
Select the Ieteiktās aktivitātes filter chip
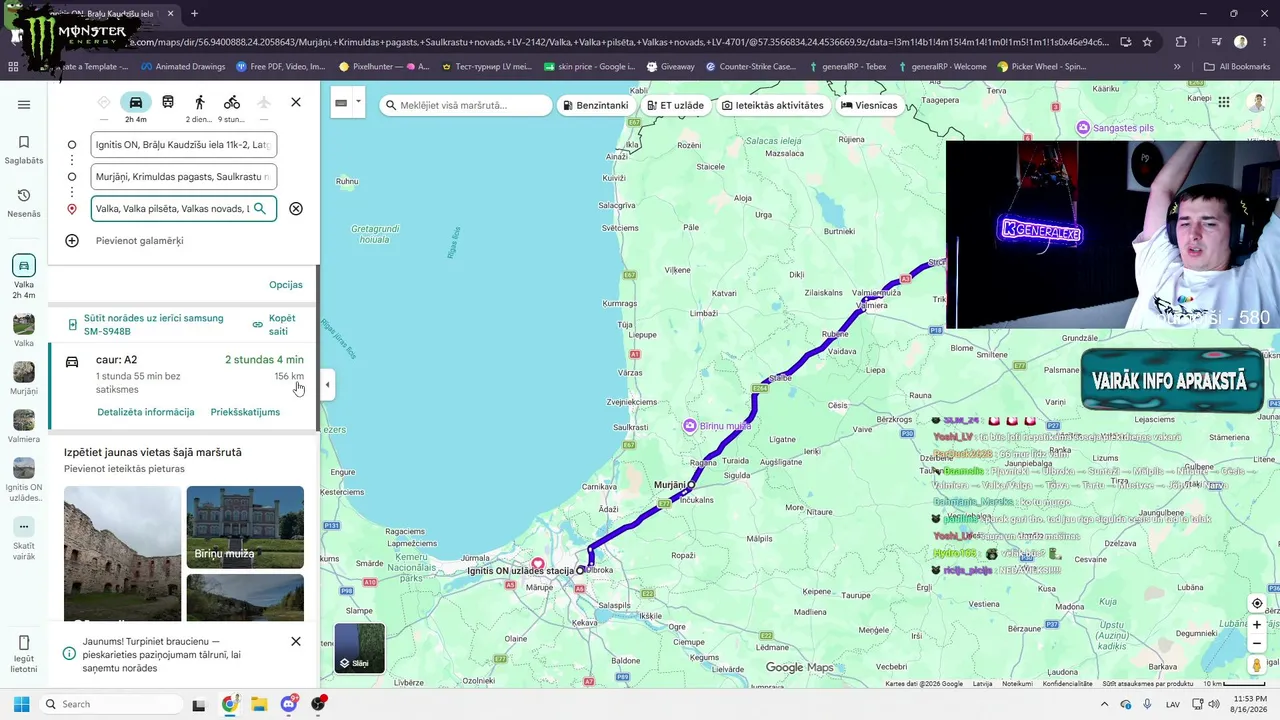coord(773,105)
